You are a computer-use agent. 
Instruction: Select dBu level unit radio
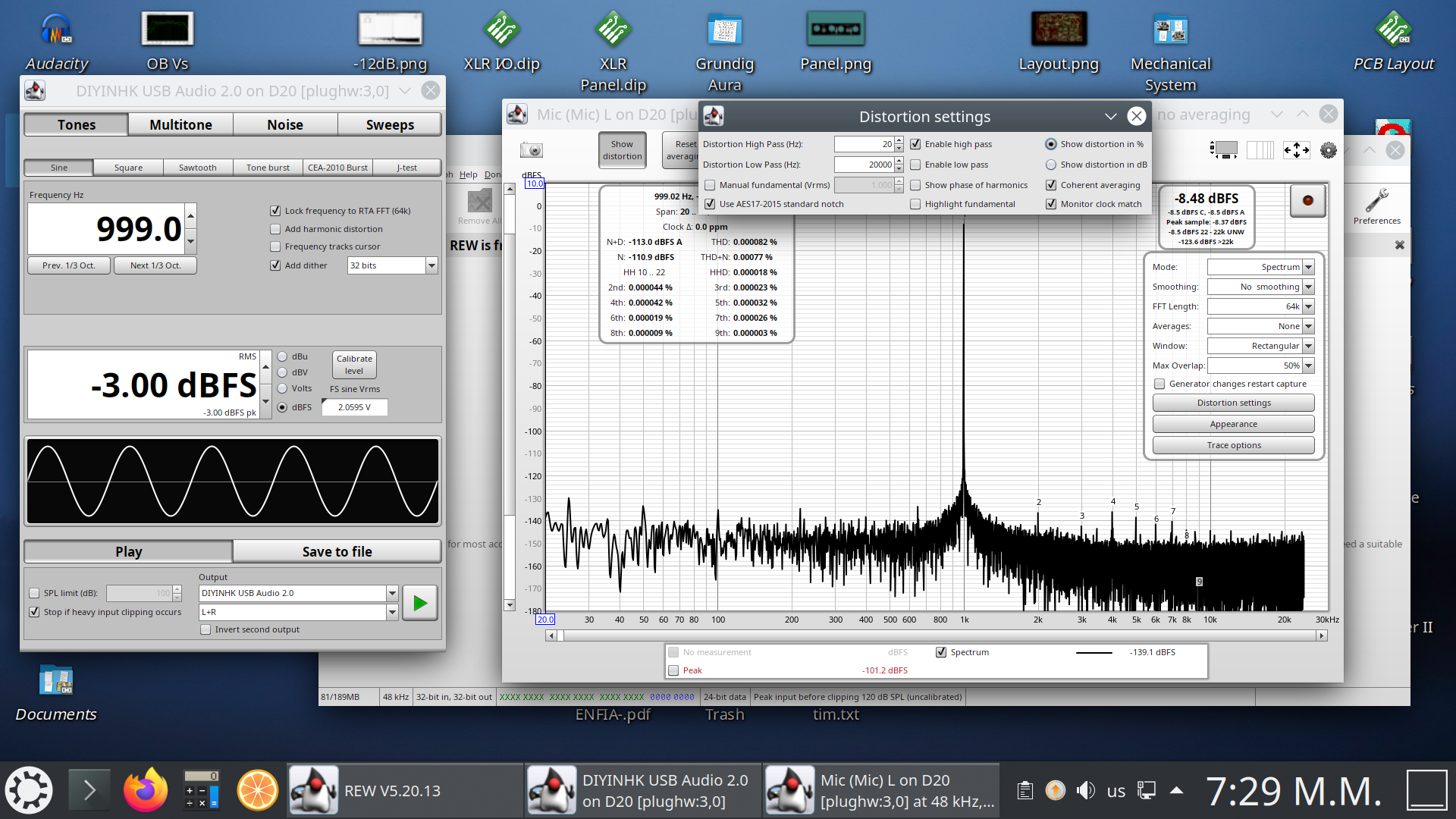(x=282, y=356)
